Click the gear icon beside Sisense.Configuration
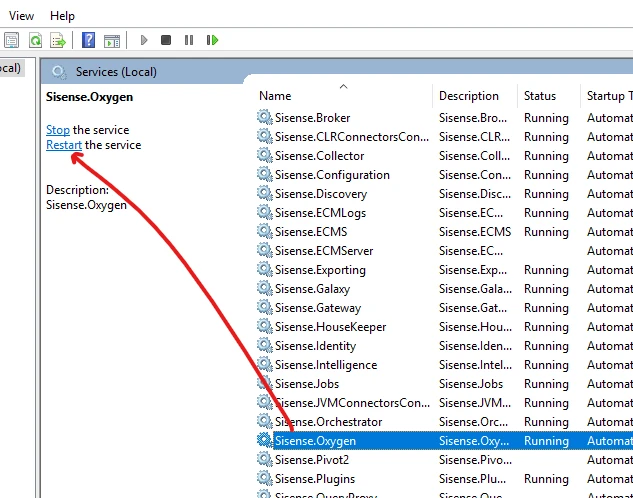This screenshot has width=633, height=498. coord(264,174)
